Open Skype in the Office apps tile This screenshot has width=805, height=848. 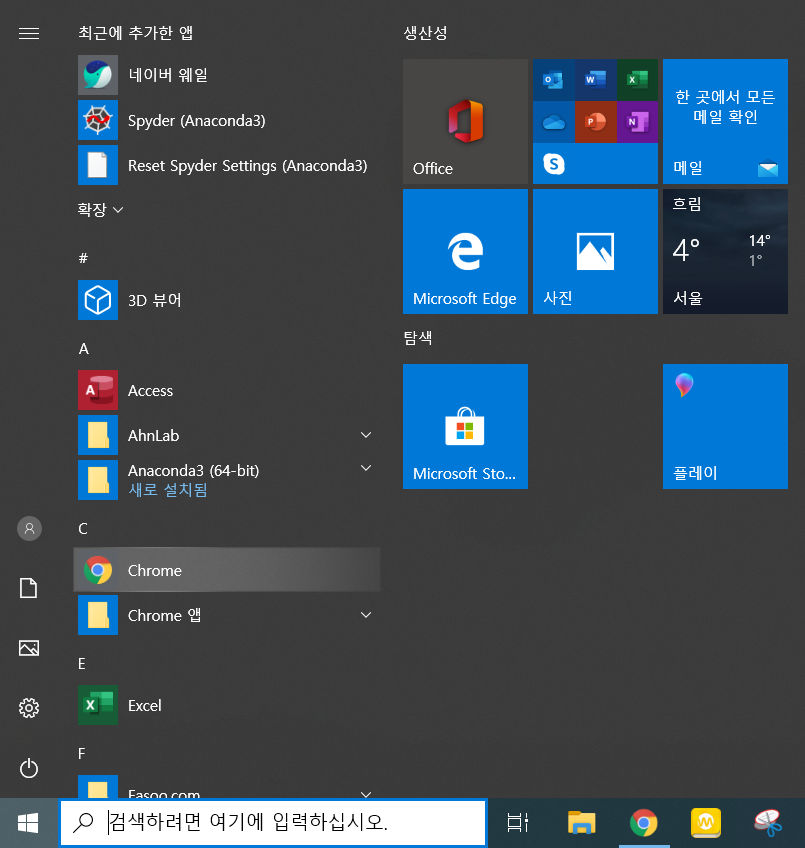tap(553, 163)
